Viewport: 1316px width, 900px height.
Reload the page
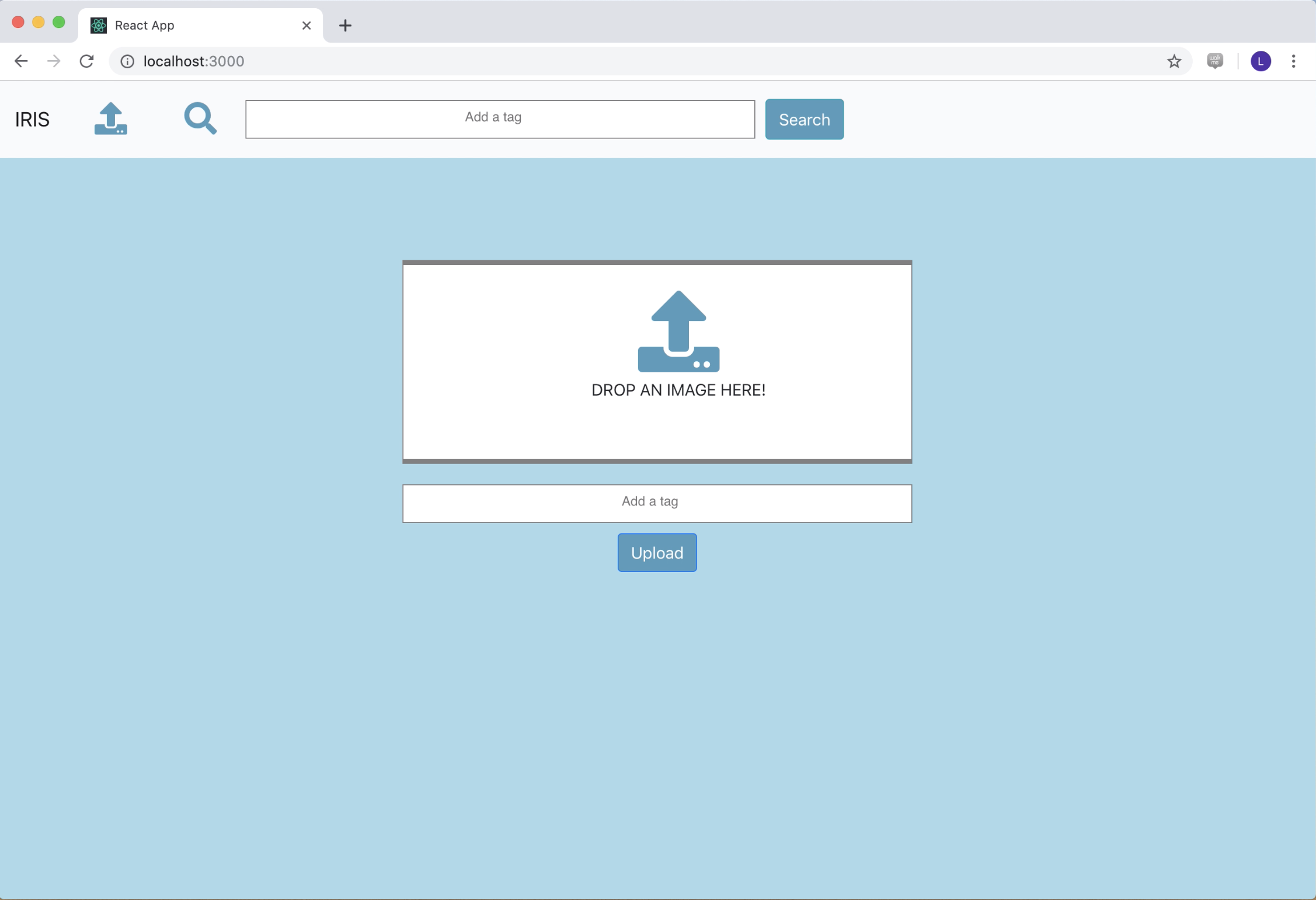[86, 61]
